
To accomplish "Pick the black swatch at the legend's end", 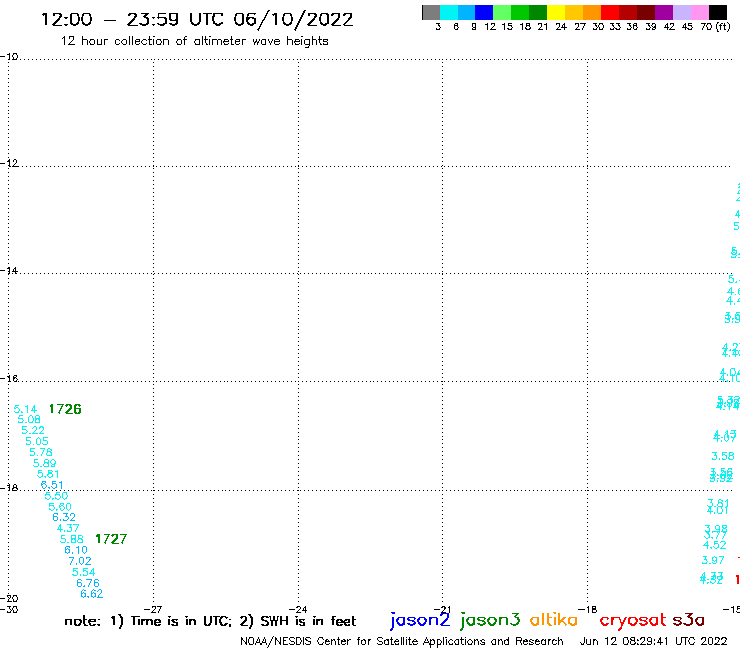I will (x=718, y=12).
